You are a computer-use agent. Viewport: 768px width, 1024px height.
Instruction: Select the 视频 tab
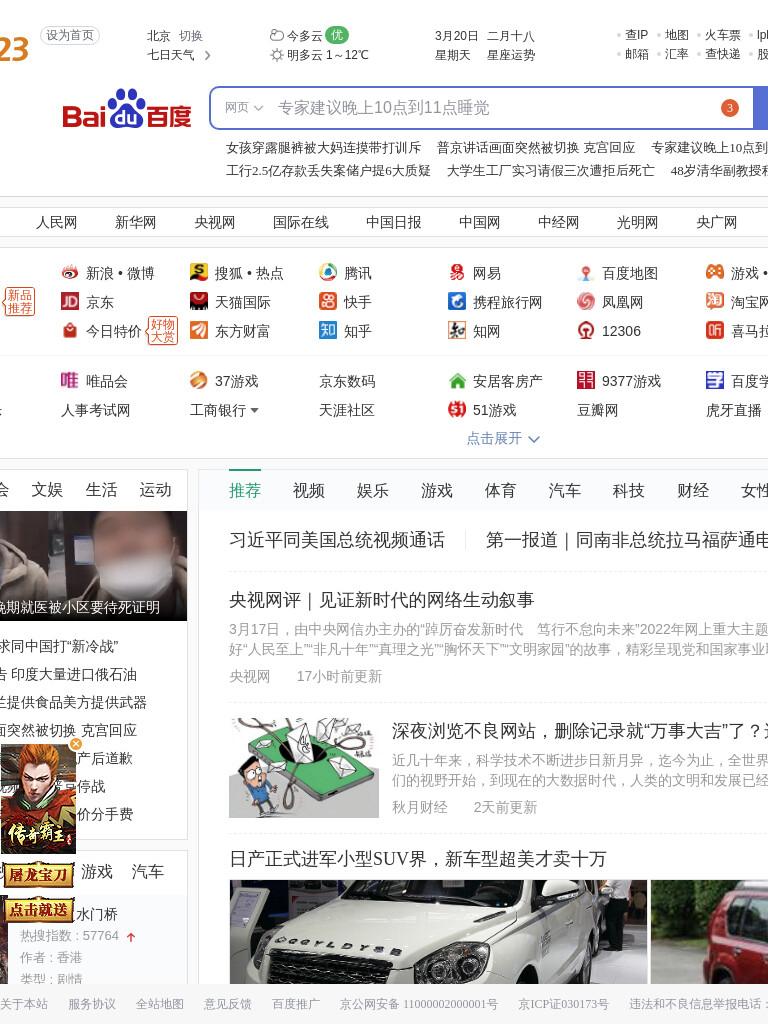[309, 490]
